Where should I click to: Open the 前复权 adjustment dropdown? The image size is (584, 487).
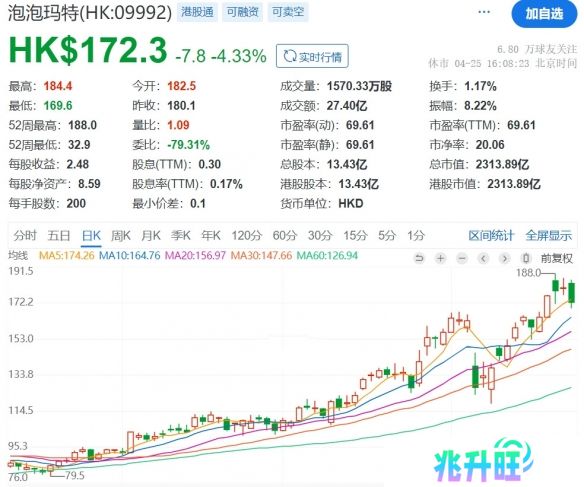pos(556,258)
